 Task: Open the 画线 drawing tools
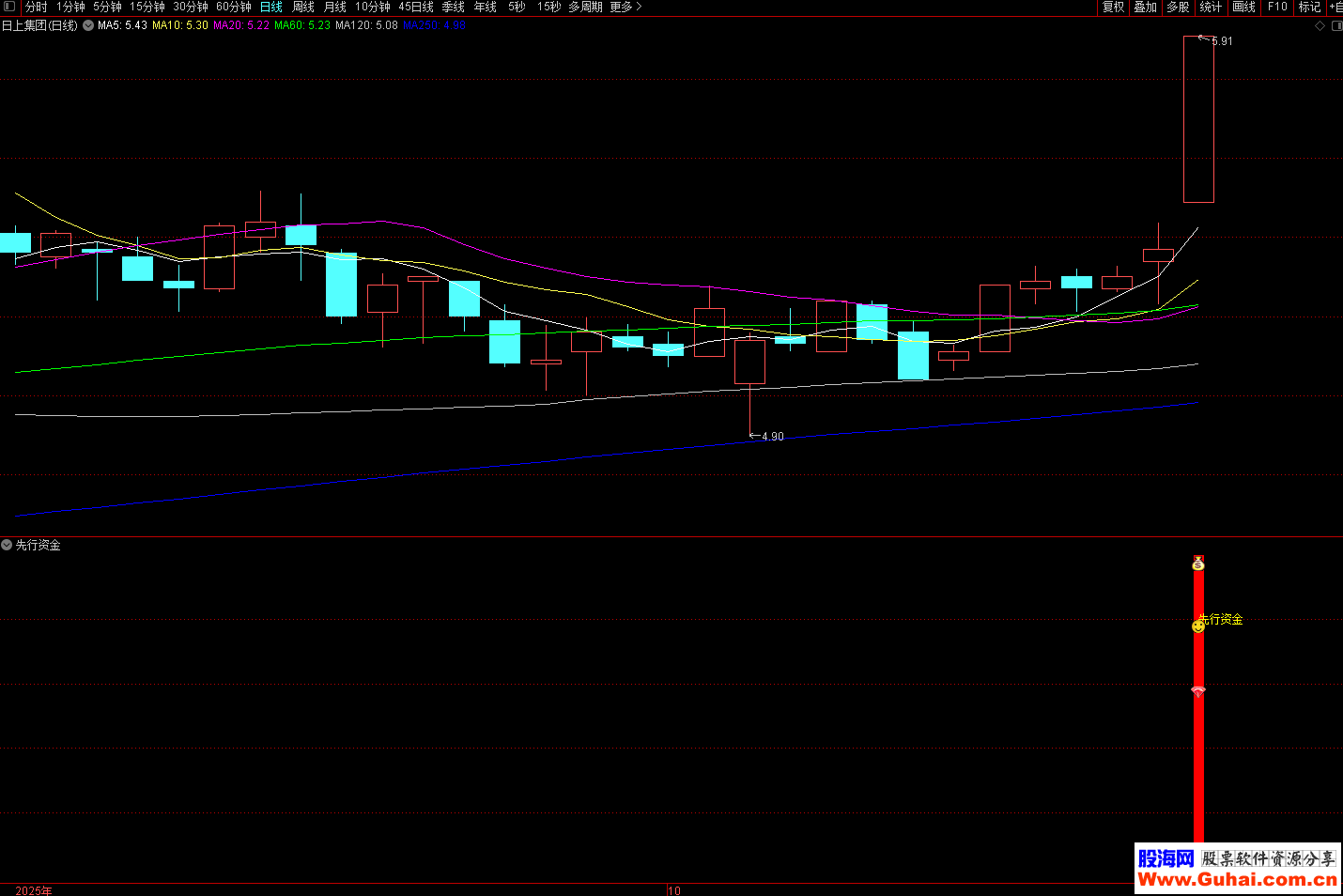pyautogui.click(x=1243, y=7)
